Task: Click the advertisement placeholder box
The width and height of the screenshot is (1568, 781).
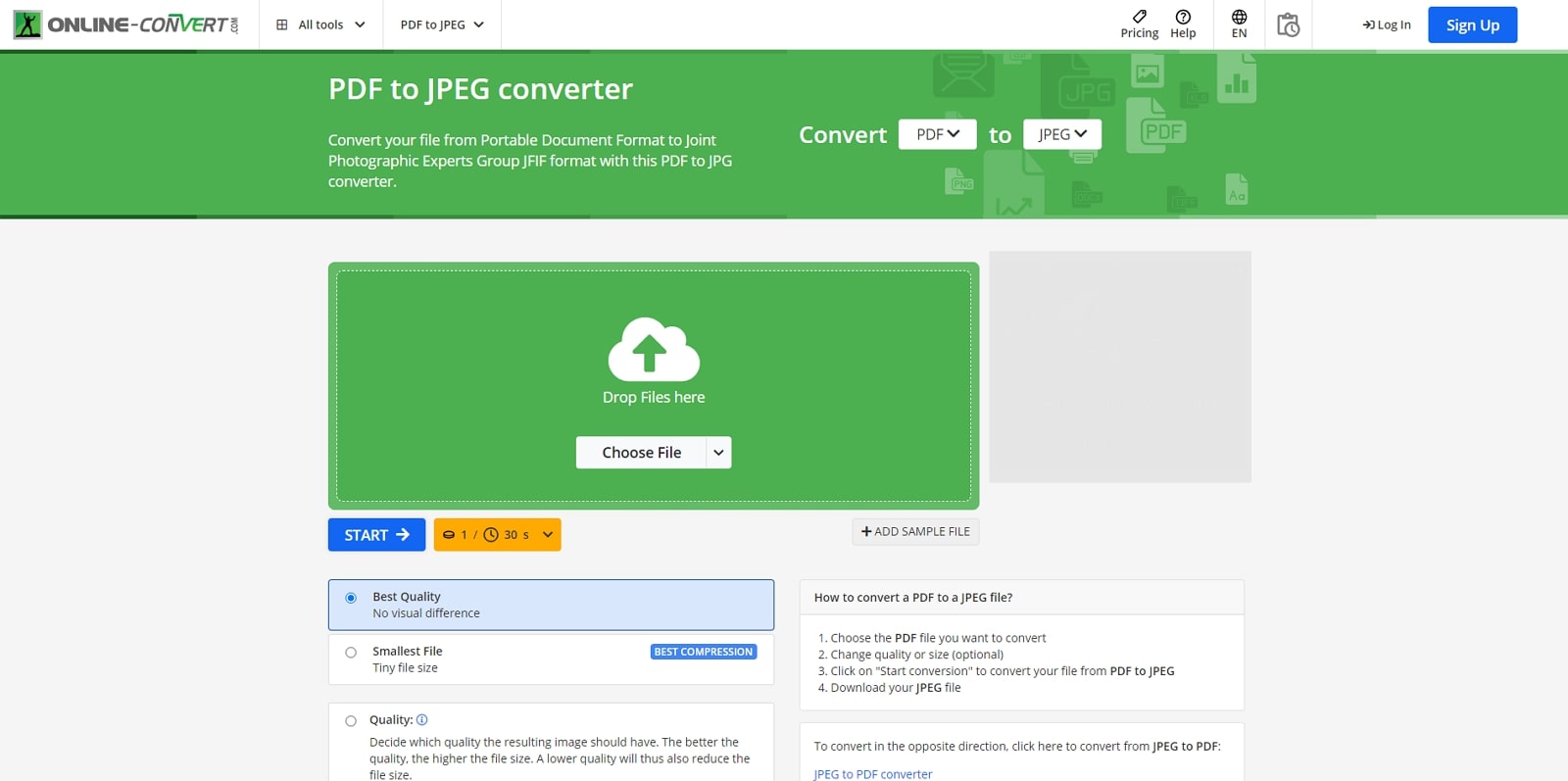Action: 1120,366
